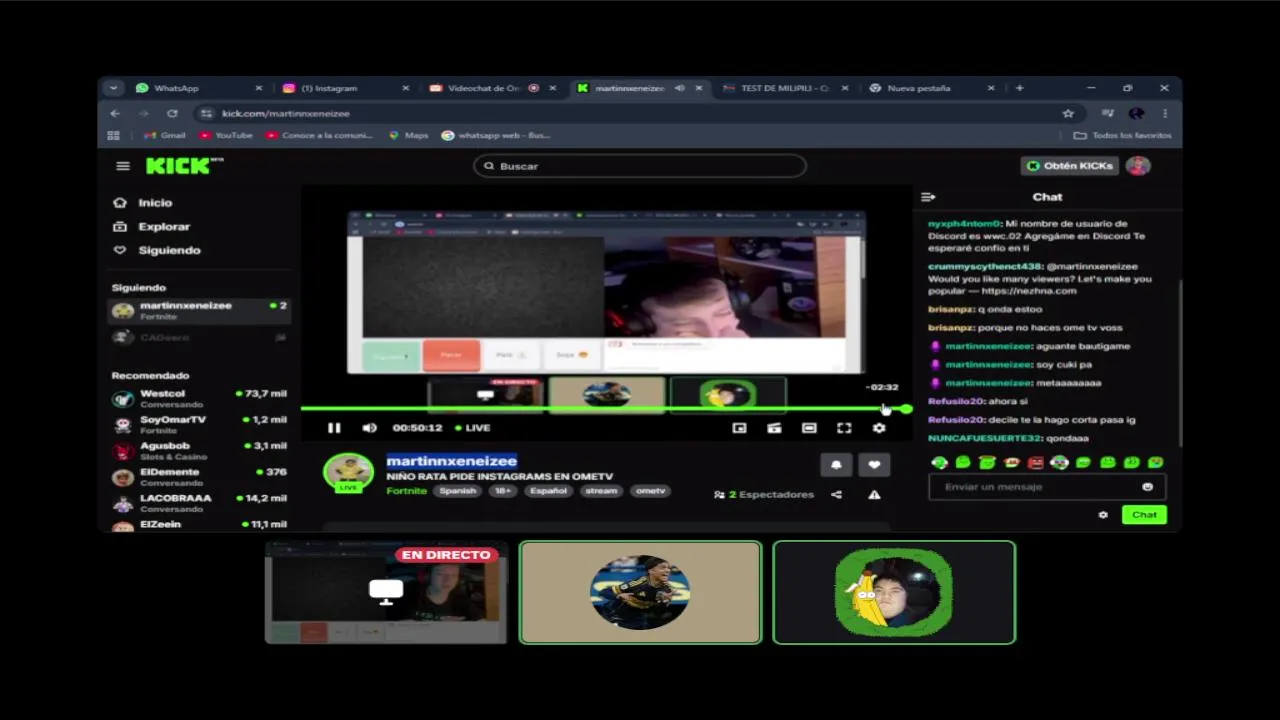Open the Chrome three-dot menu
The image size is (1280, 720).
tap(1165, 114)
